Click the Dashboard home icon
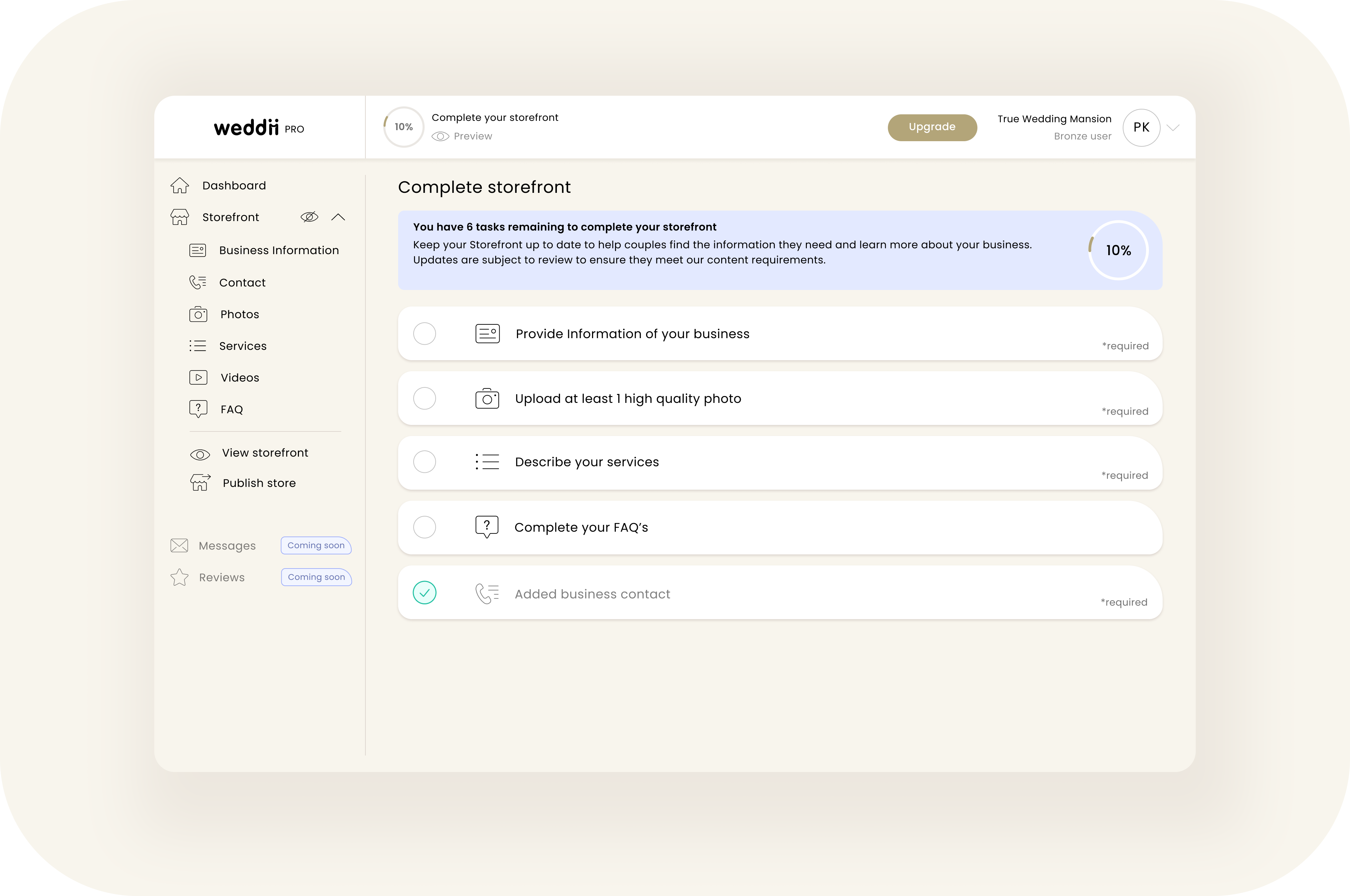Screen dimensions: 1350x896 179,186
